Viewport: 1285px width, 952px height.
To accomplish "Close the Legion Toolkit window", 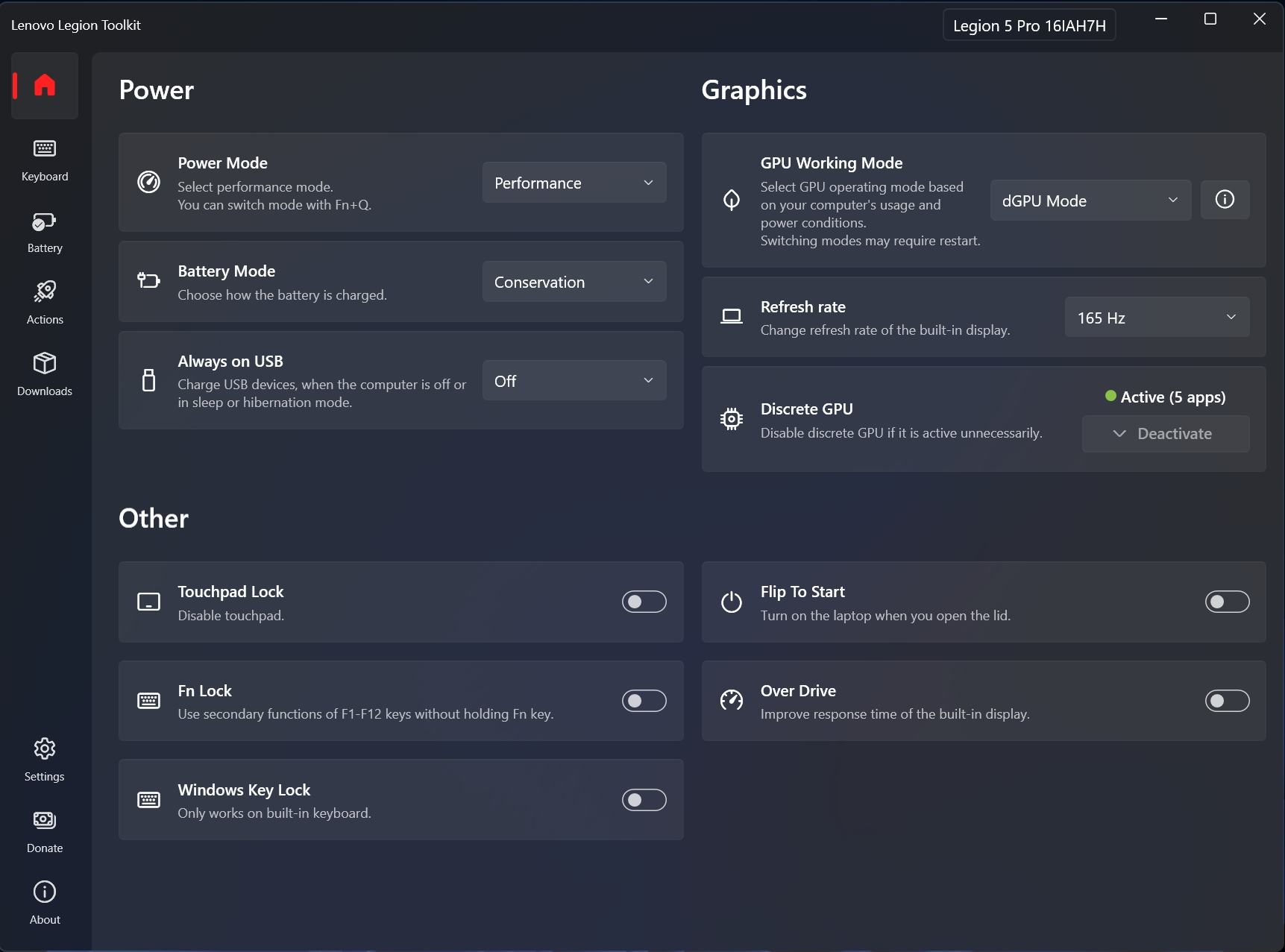I will click(1260, 19).
